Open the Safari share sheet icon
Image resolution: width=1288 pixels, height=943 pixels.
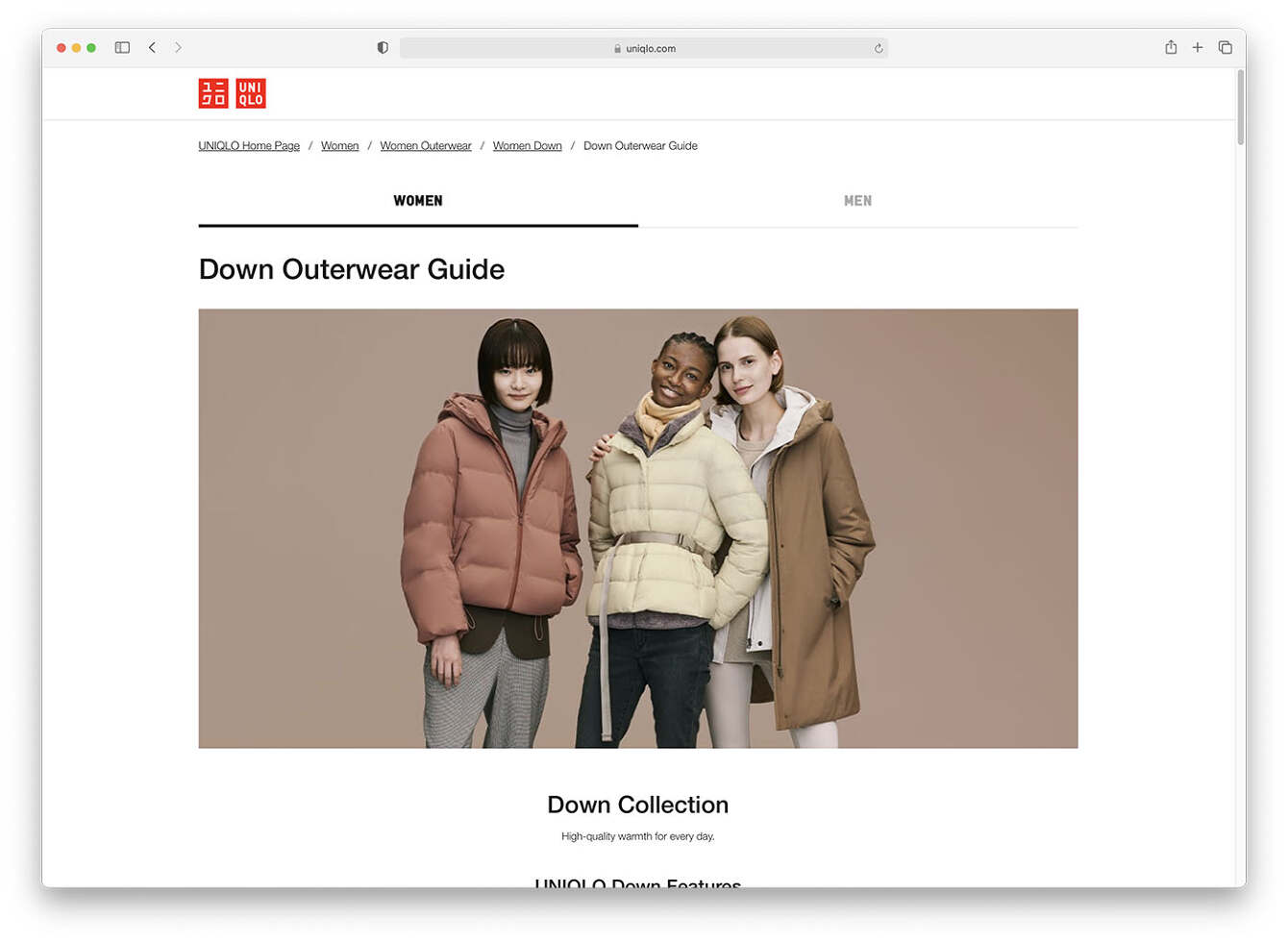pyautogui.click(x=1171, y=47)
